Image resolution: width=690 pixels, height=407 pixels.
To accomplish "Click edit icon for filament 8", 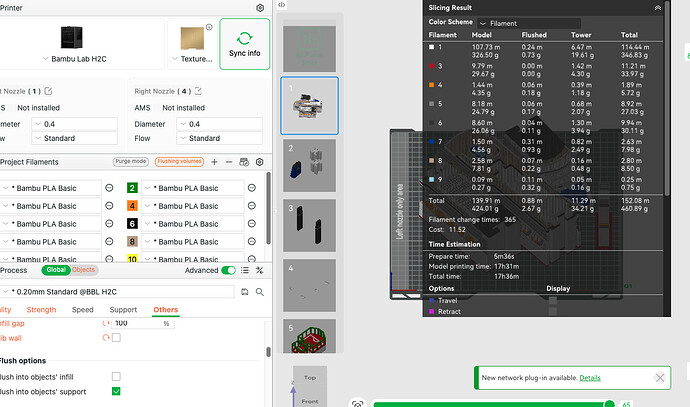I will (252, 241).
